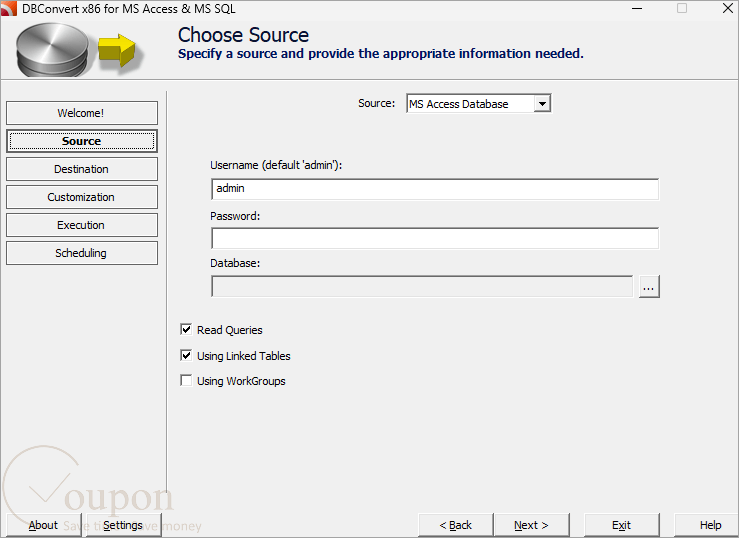Switch to the Execution step

pyautogui.click(x=82, y=225)
